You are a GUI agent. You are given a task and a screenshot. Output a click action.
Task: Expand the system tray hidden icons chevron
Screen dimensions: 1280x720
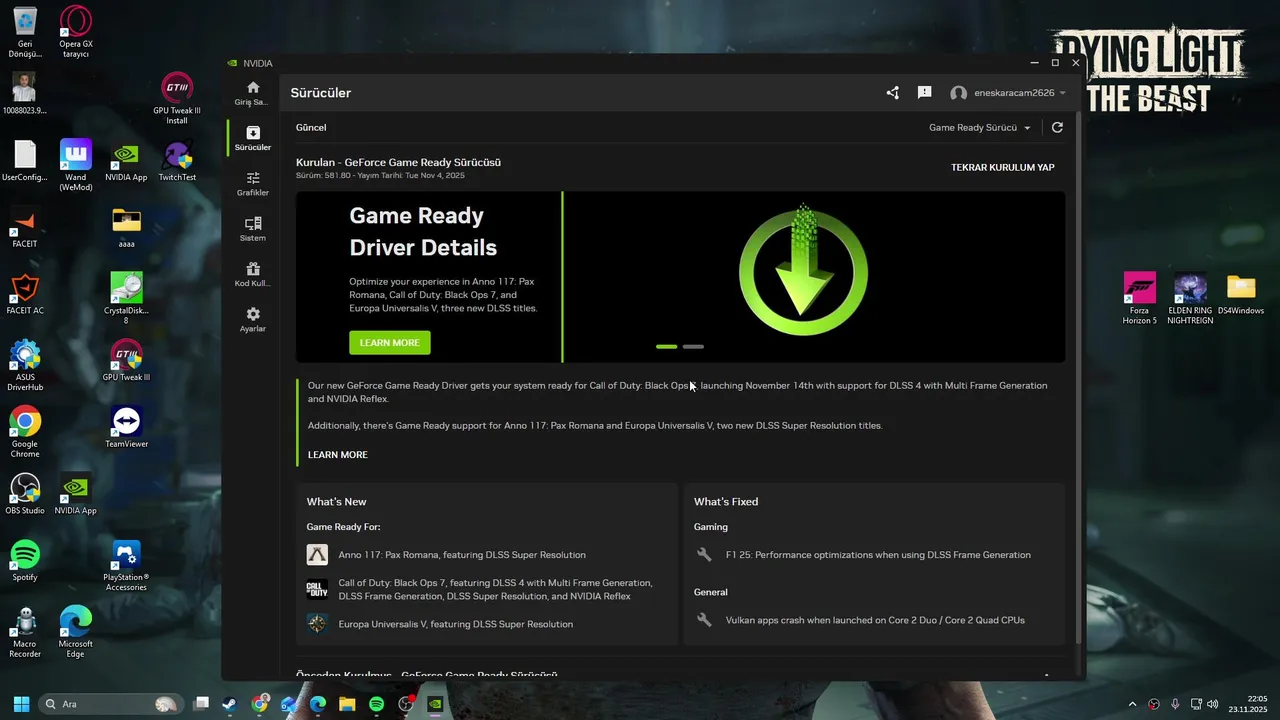(1132, 704)
